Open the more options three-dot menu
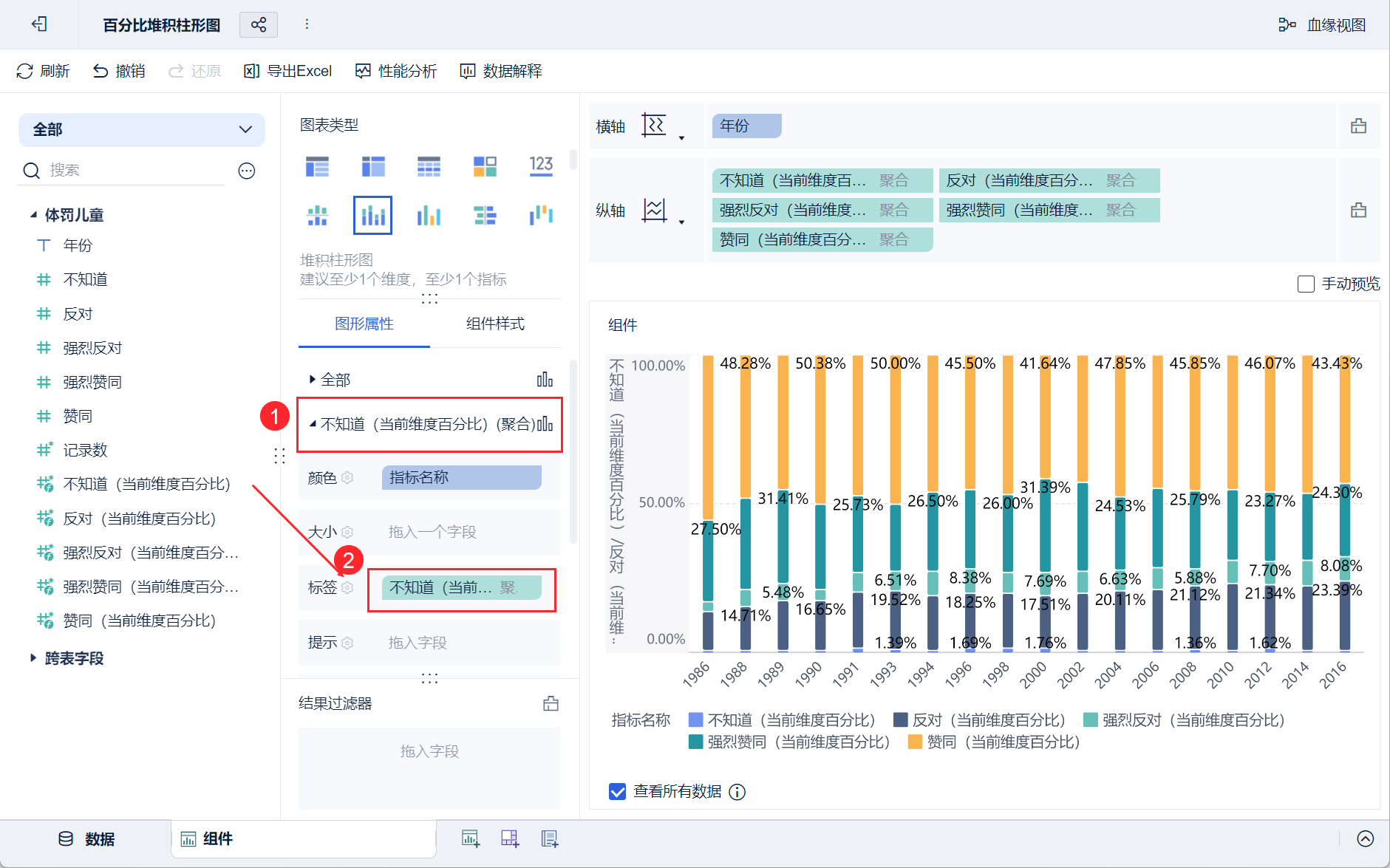Viewport: 1390px width, 868px height. point(307,24)
